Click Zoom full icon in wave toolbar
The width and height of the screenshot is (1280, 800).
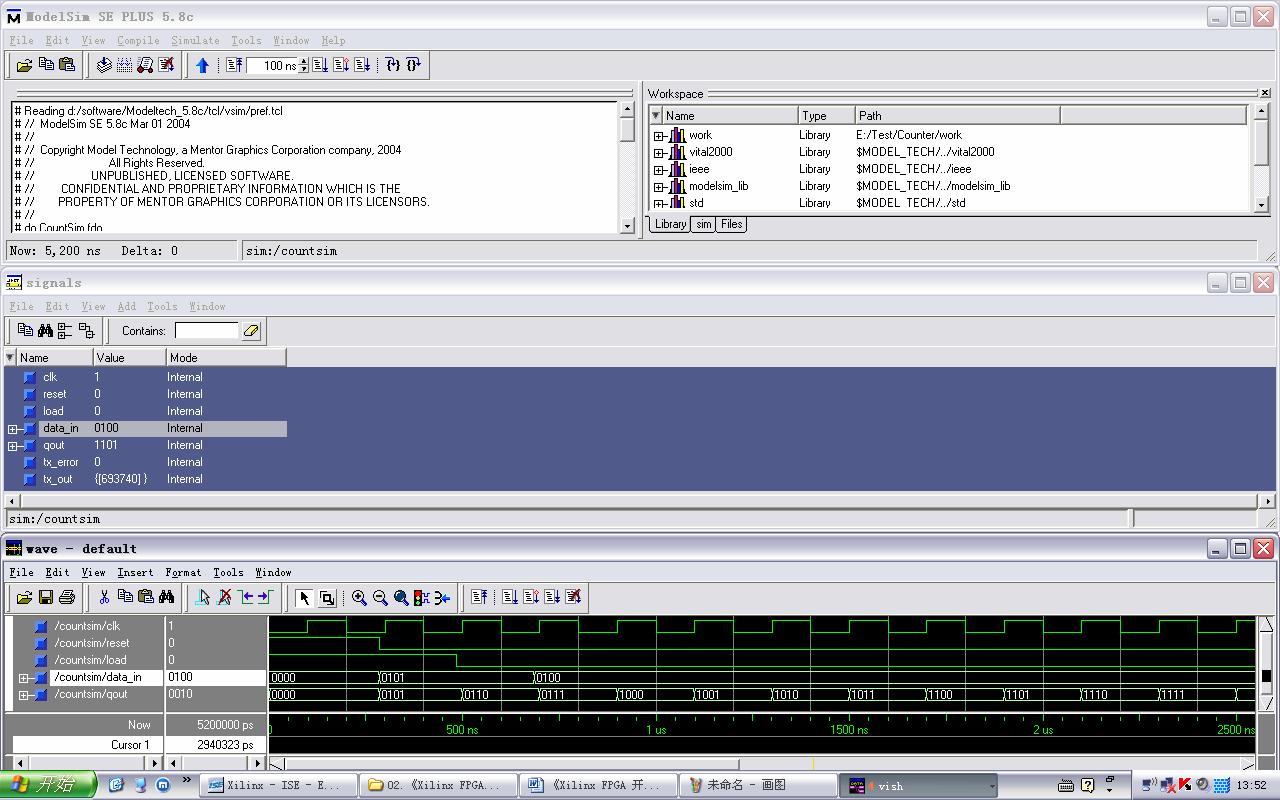point(401,597)
